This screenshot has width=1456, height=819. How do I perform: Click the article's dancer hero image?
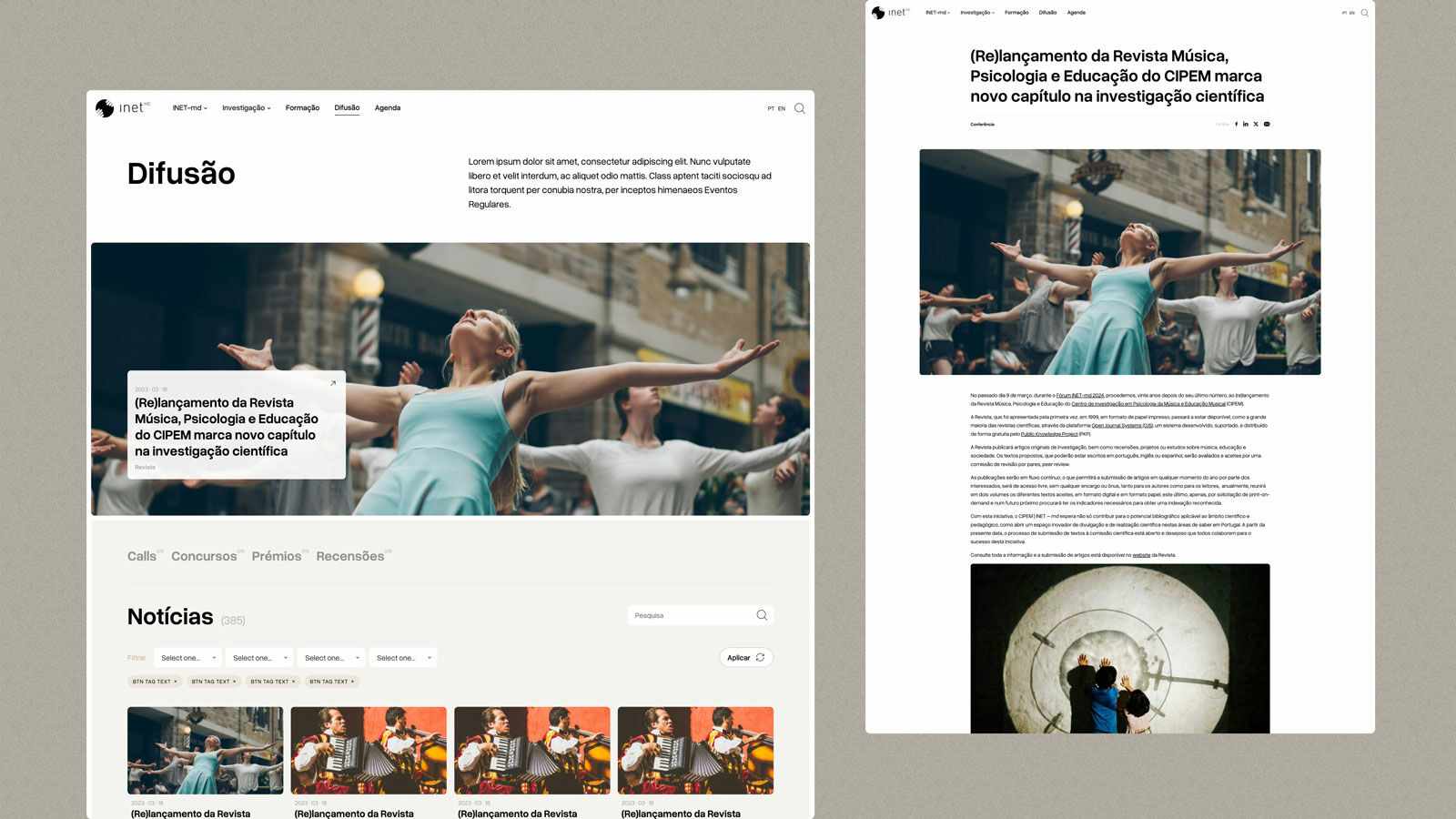click(x=1120, y=262)
